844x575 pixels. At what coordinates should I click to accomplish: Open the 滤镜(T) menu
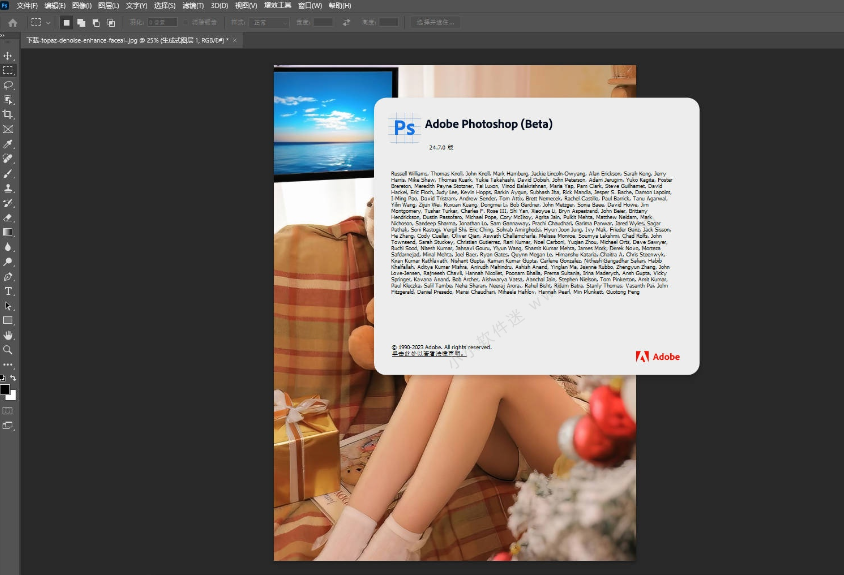(192, 6)
